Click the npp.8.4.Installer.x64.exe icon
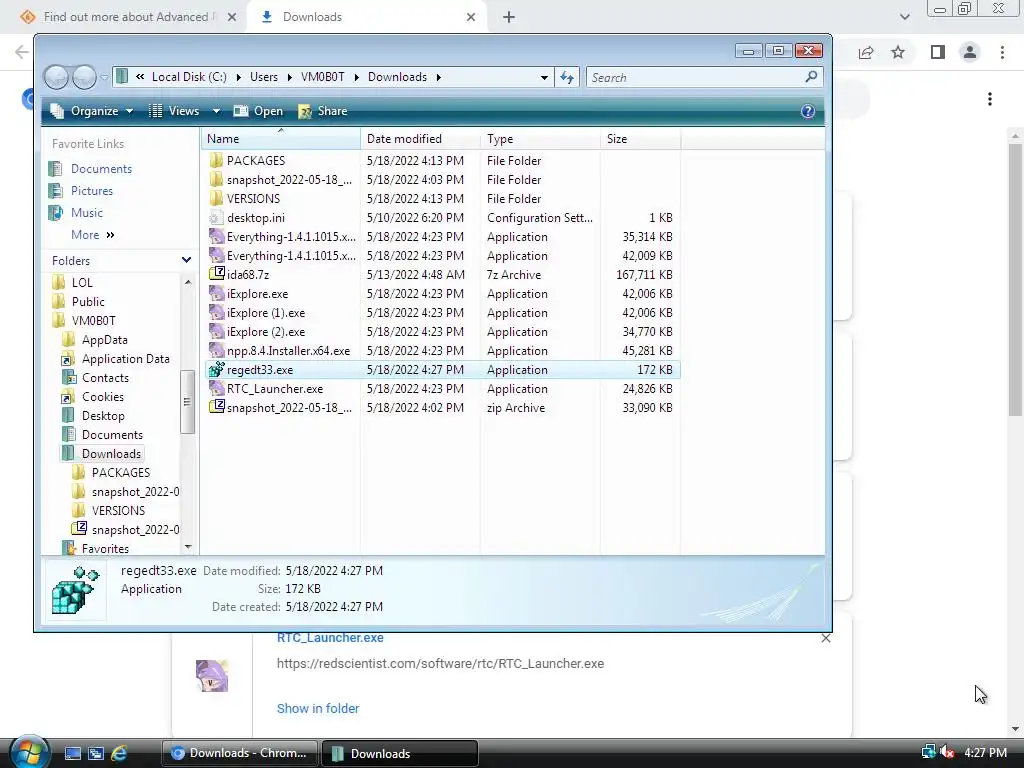Image resolution: width=1024 pixels, height=768 pixels. click(216, 351)
